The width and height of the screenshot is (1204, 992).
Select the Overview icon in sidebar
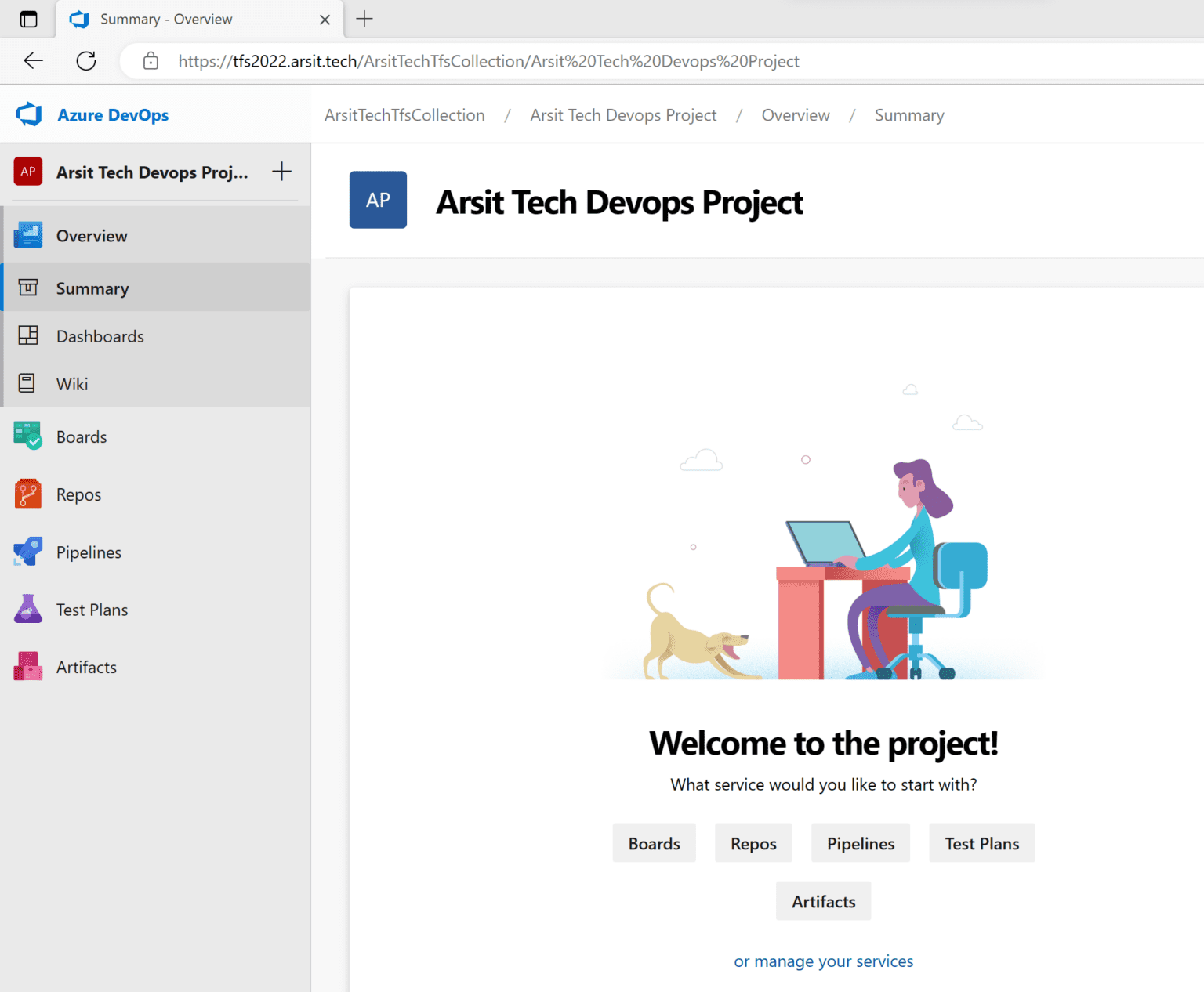pos(27,235)
